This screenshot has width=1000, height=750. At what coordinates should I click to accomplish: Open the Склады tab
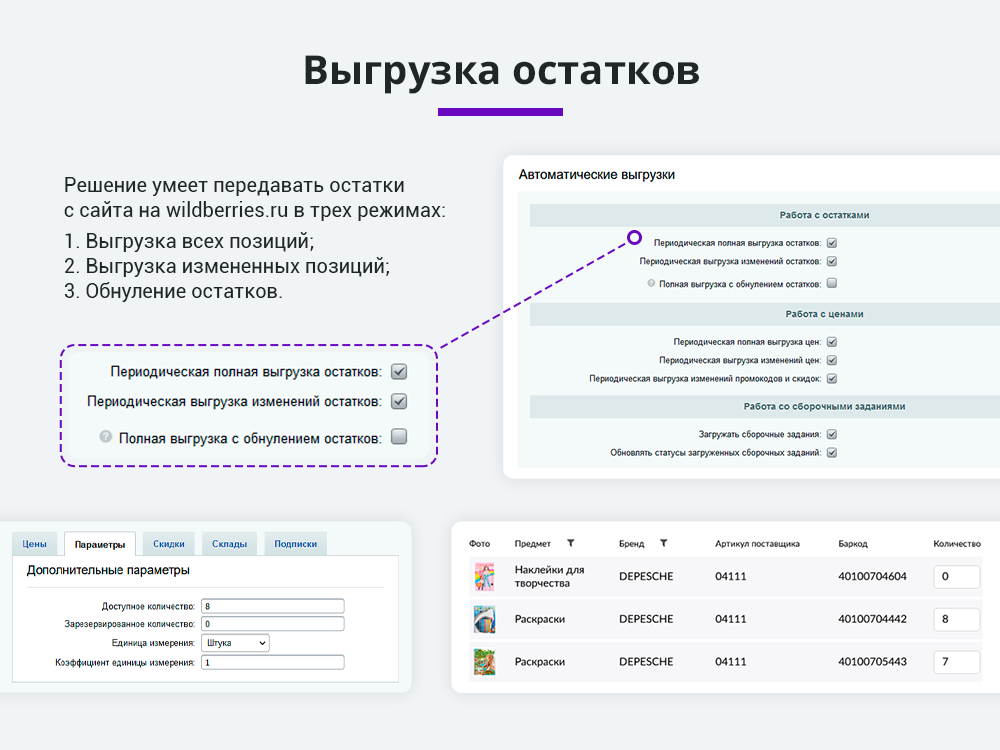pos(231,543)
